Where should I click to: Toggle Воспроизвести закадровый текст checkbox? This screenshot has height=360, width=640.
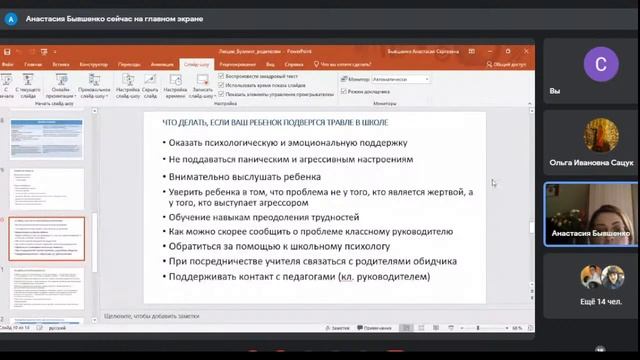coord(221,76)
